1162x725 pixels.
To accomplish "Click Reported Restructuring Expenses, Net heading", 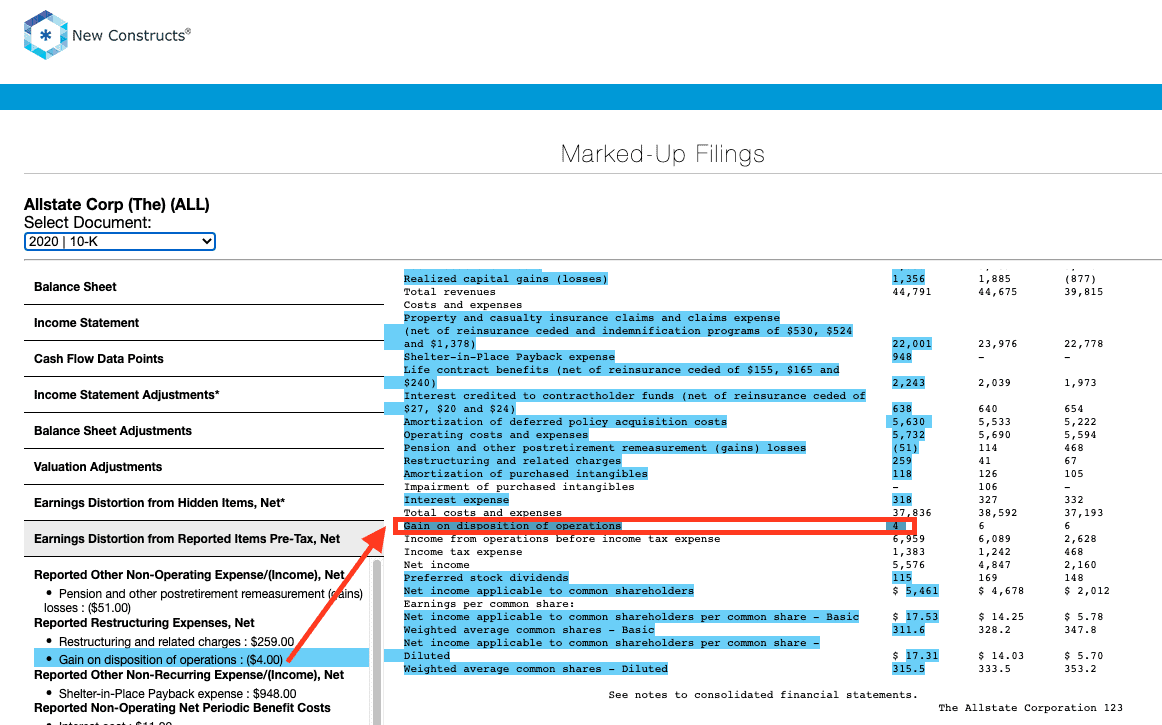I will tap(144, 623).
